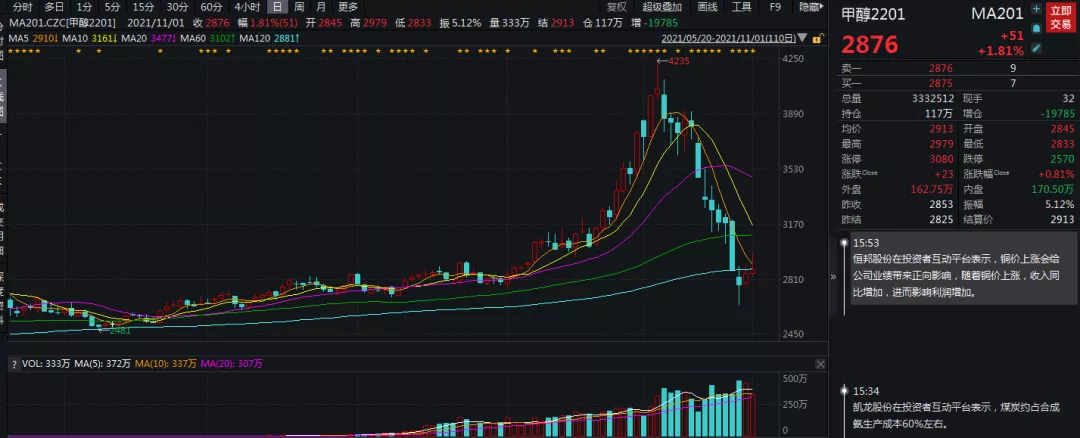1080x438 pixels.
Task: Click the plus icon to add to watchlist
Action: point(1036,10)
